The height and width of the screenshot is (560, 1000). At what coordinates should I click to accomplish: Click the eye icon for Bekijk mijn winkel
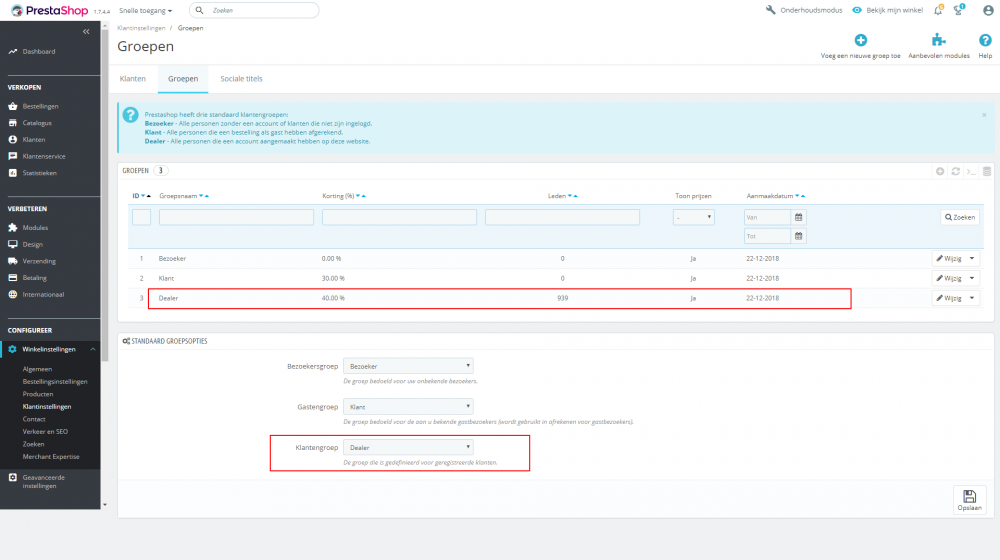click(x=857, y=10)
